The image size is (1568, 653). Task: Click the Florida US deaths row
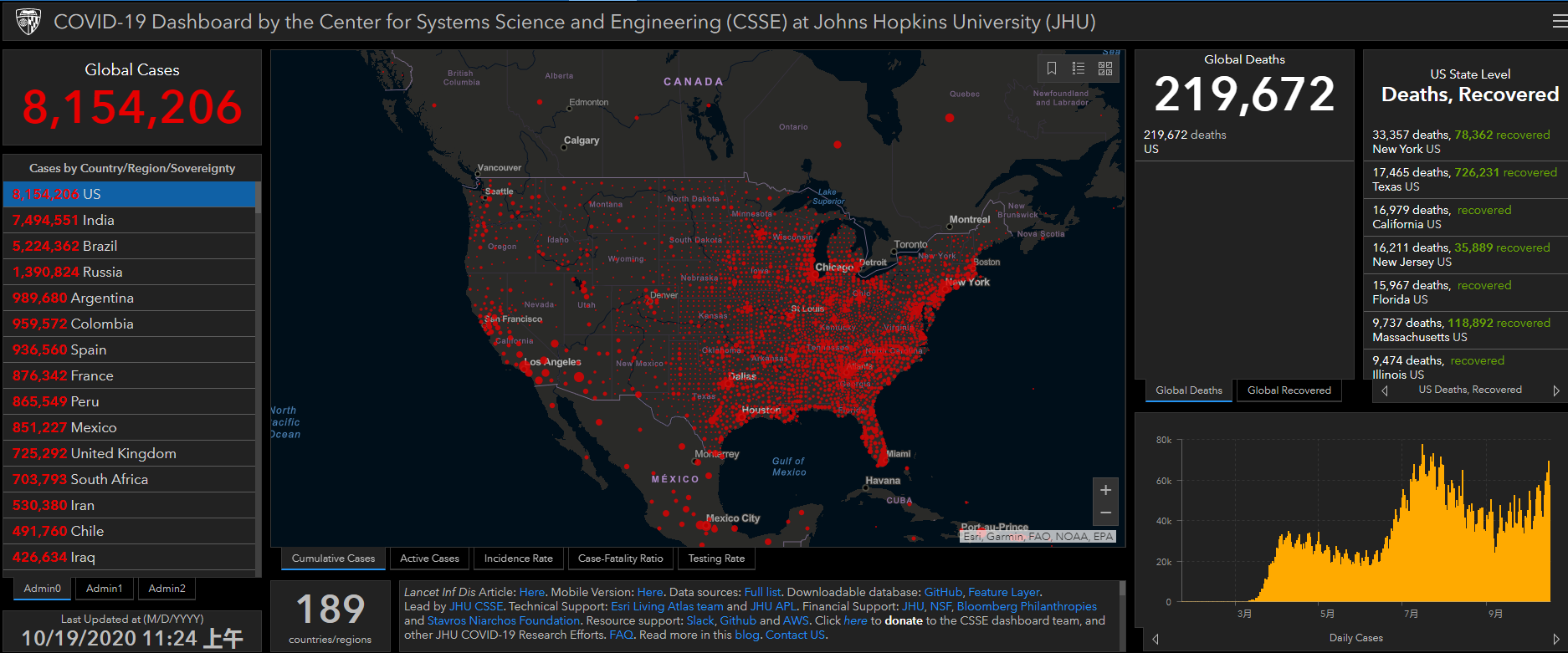point(1464,293)
